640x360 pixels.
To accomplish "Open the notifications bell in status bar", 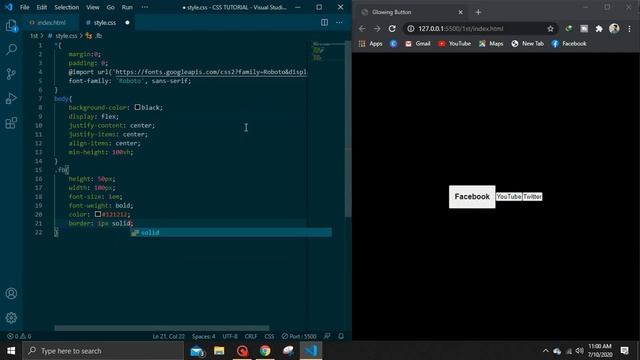I will pos(341,336).
